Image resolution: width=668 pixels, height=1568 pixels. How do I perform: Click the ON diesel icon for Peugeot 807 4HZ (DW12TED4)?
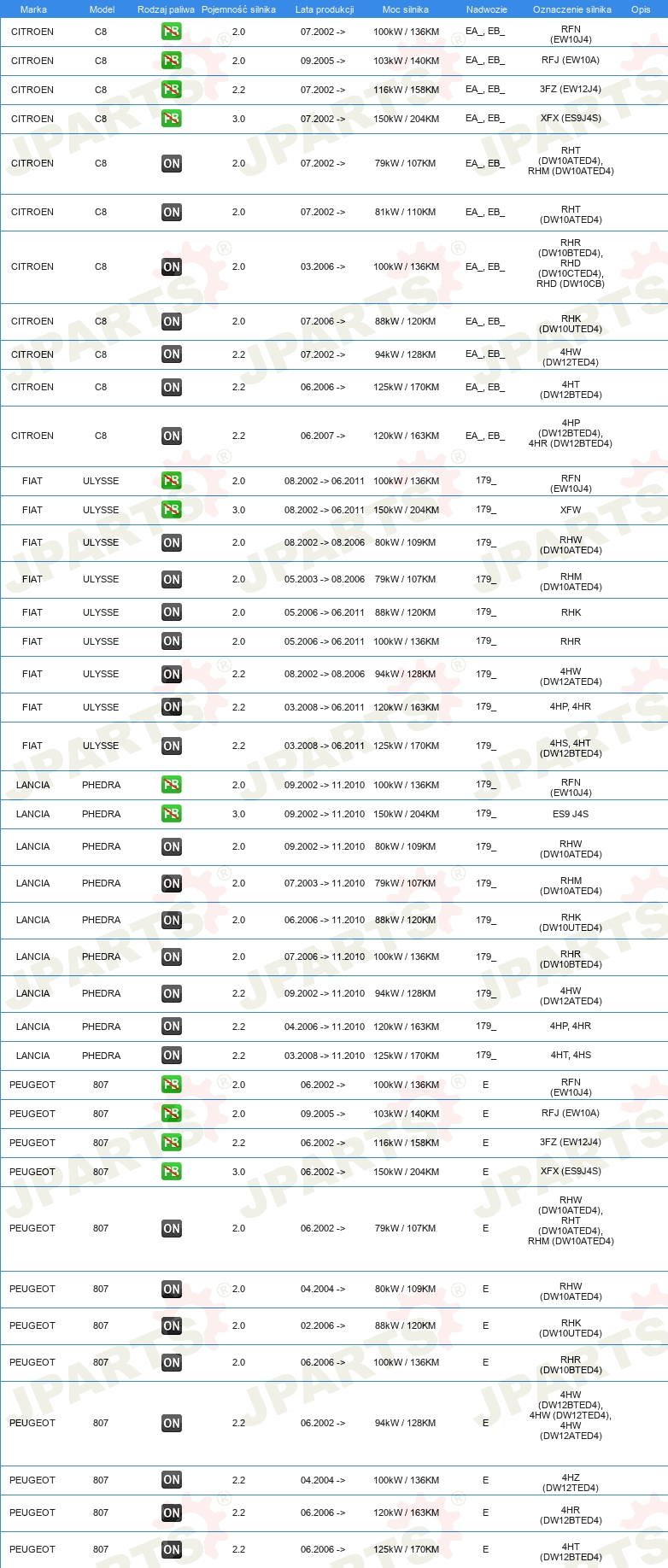coord(172,1480)
